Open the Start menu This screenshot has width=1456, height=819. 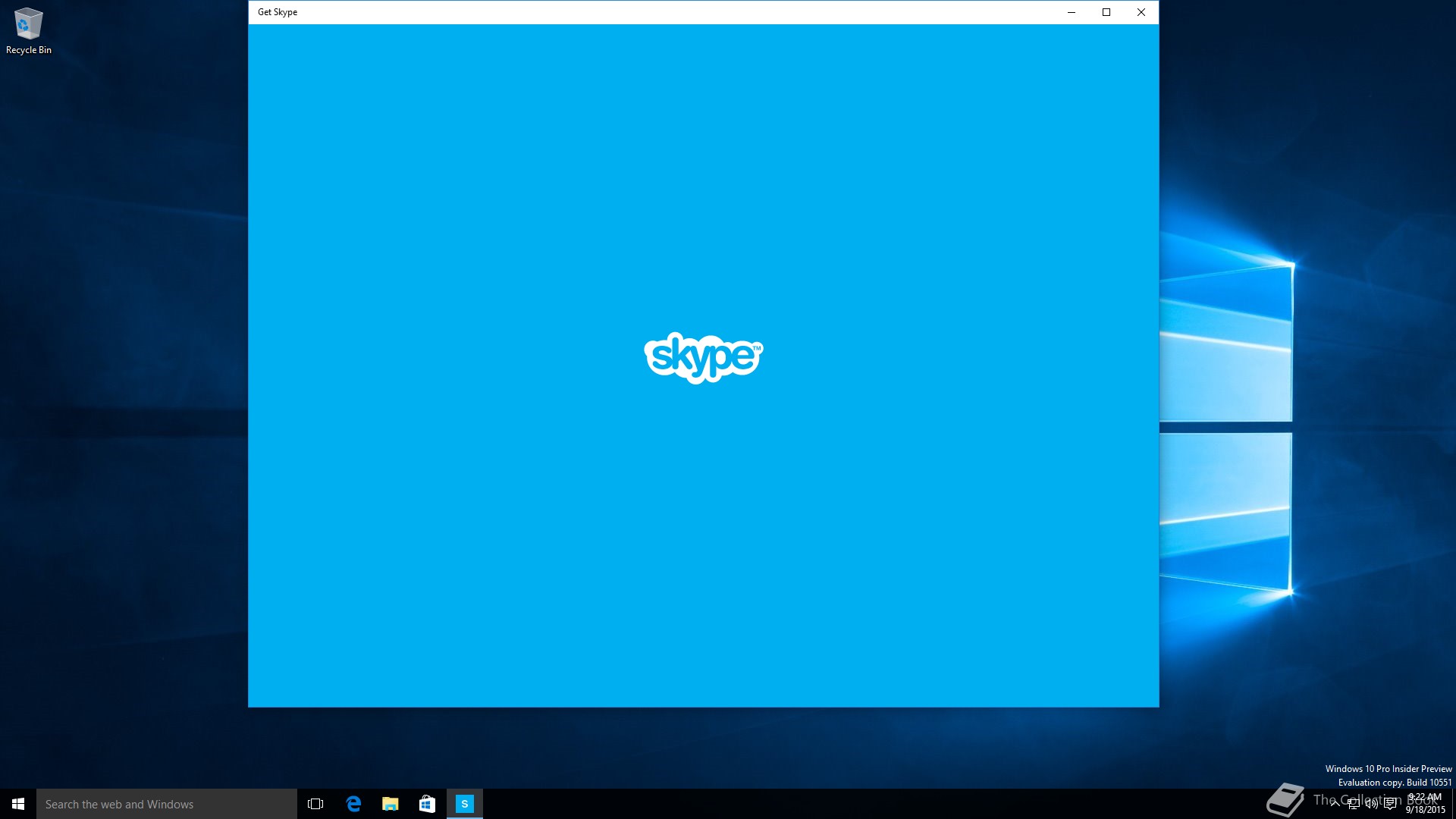[18, 804]
